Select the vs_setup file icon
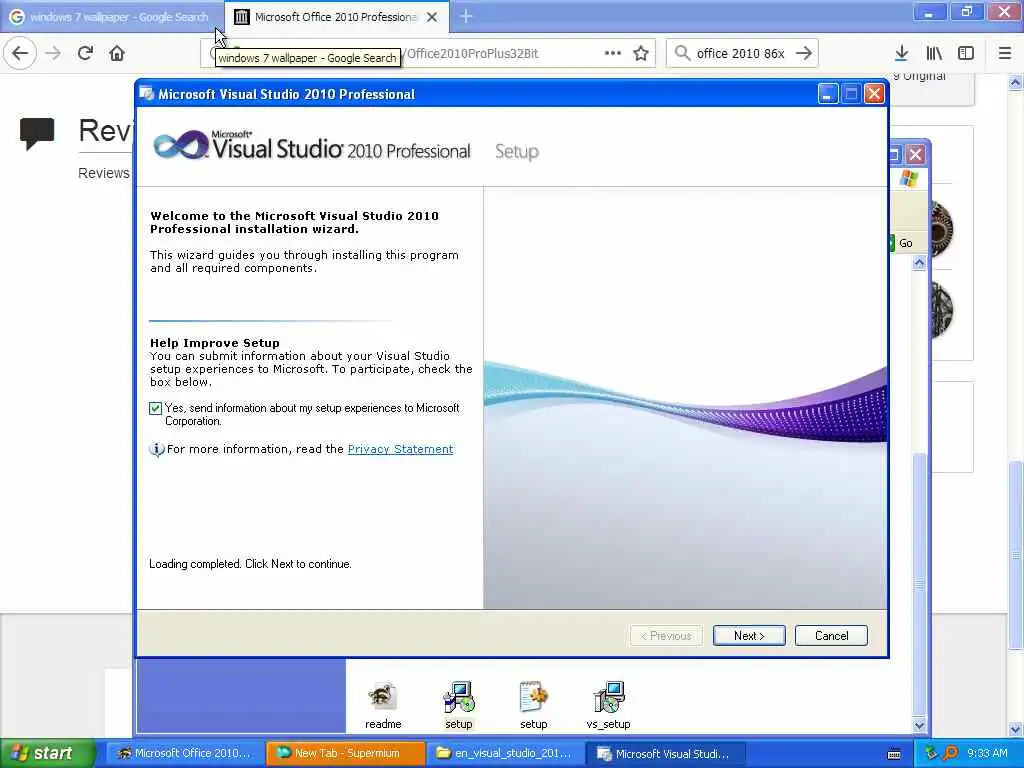The height and width of the screenshot is (768, 1024). coord(608,706)
